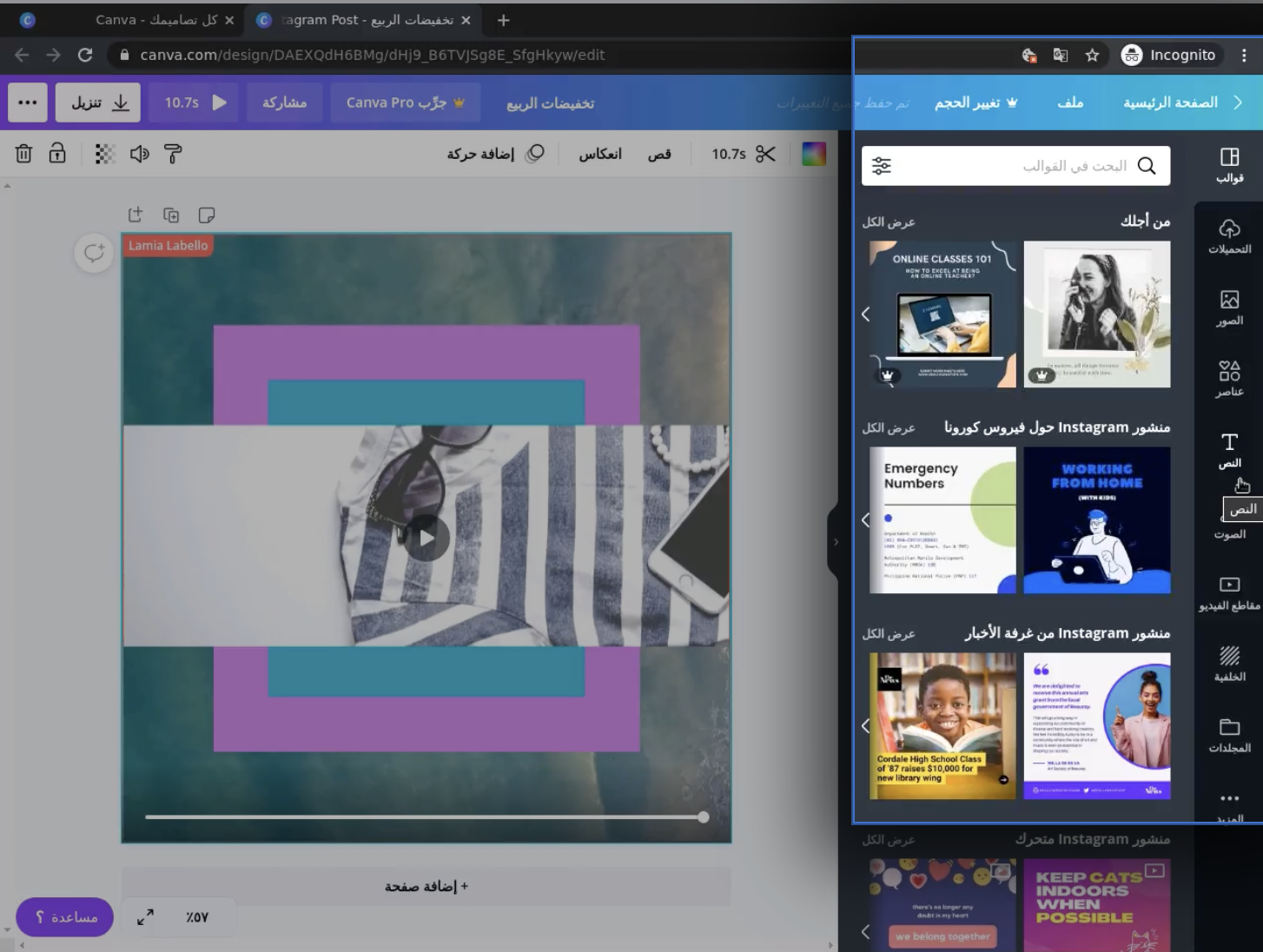Image resolution: width=1263 pixels, height=952 pixels.
Task: Open the التحميلات uploads tab
Action: click(x=1229, y=236)
